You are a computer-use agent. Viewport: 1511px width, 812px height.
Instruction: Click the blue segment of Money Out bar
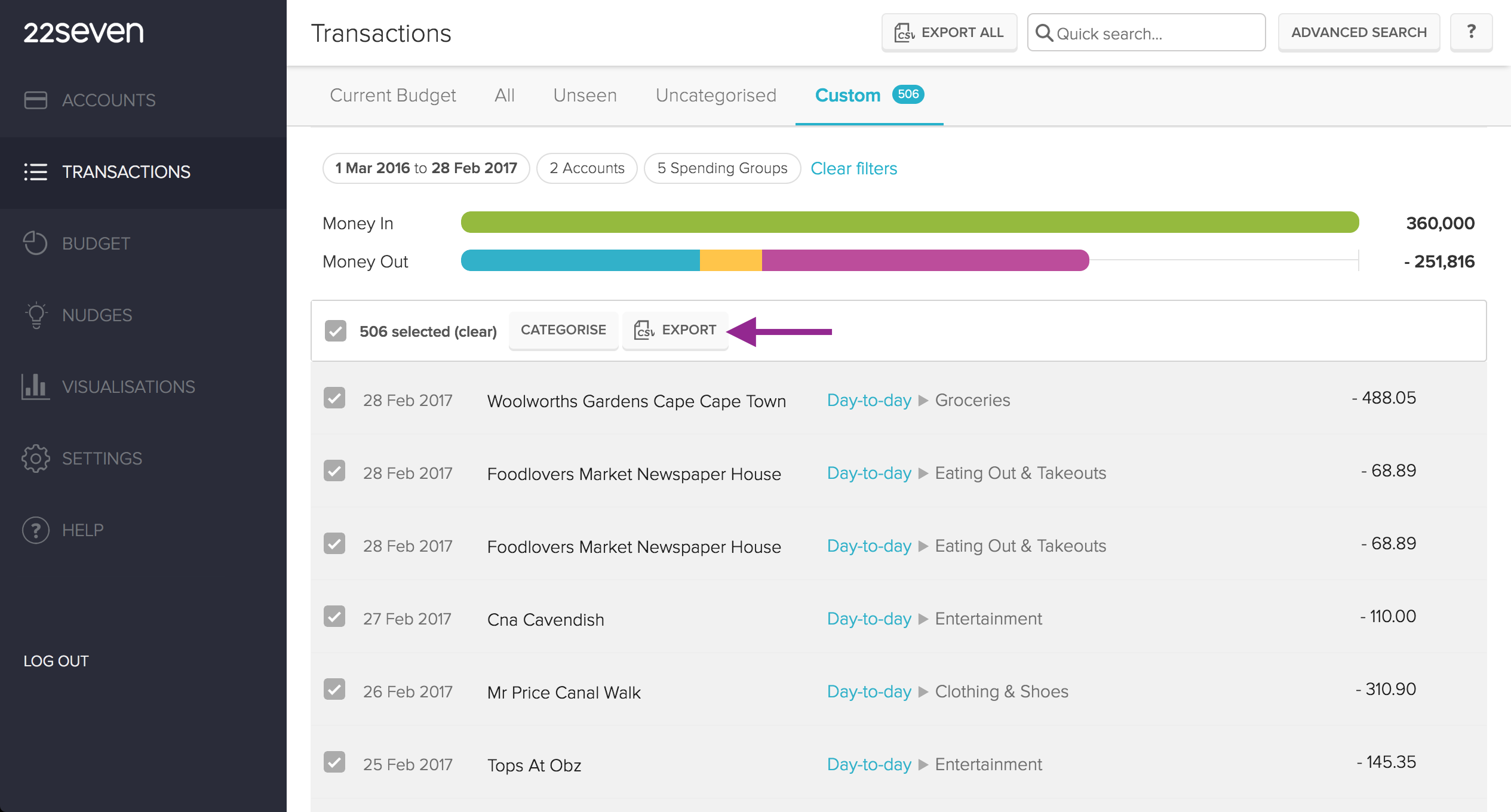tap(581, 260)
